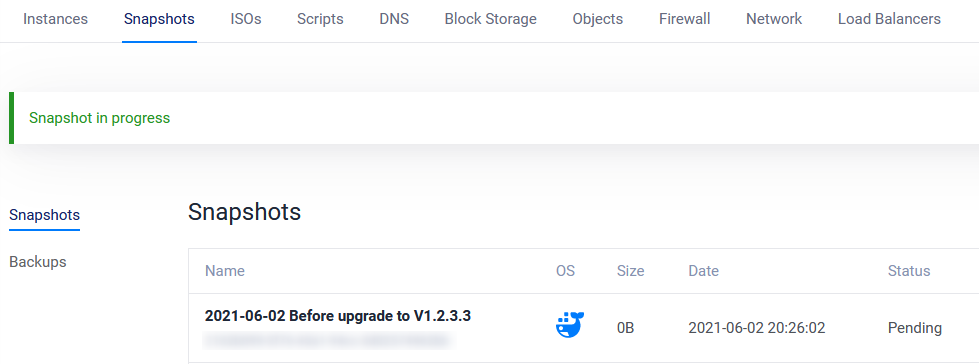Click the Date column header
The height and width of the screenshot is (364, 979).
point(704,271)
